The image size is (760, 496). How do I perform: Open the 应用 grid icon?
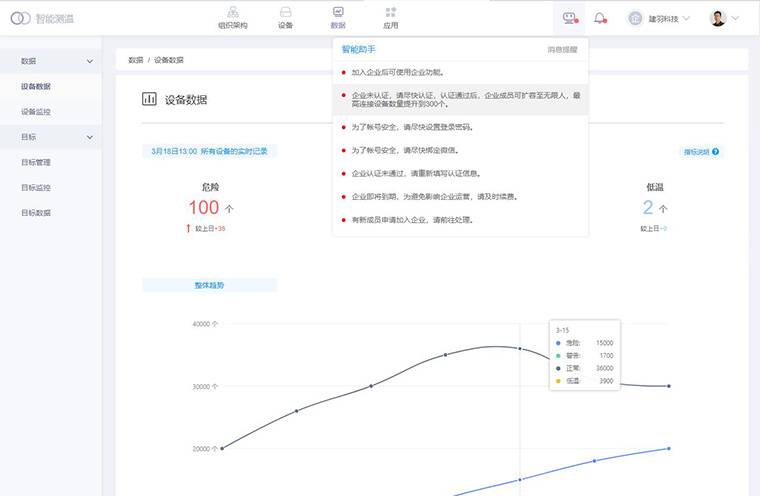point(390,13)
